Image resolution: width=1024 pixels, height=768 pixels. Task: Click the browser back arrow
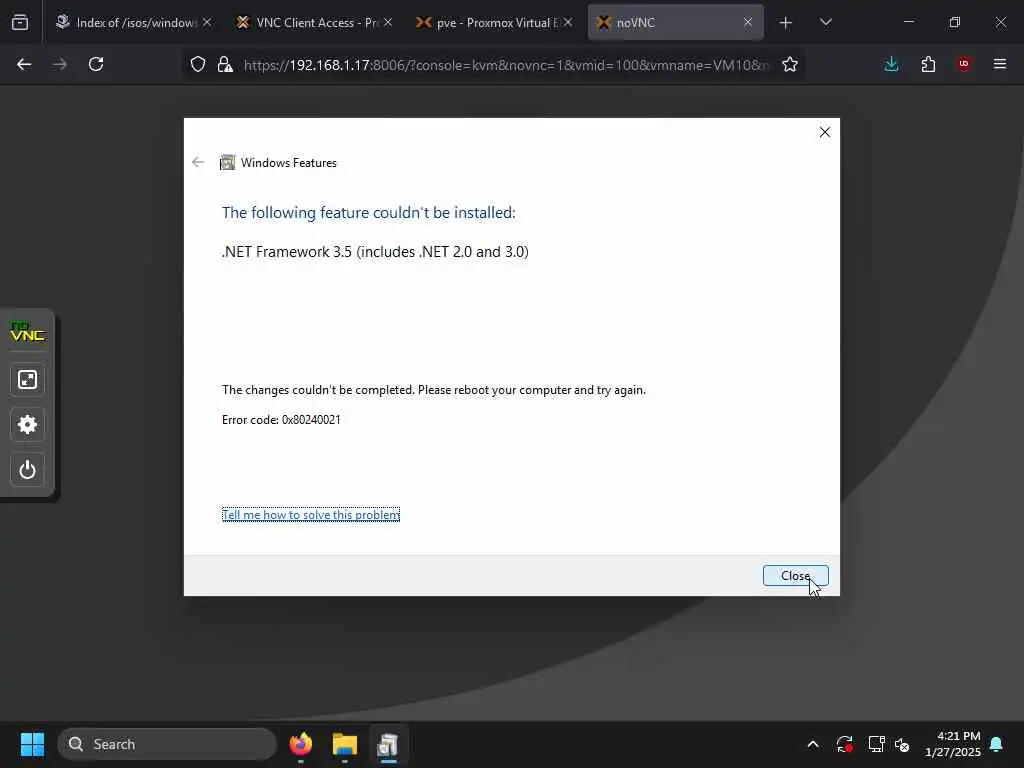pyautogui.click(x=24, y=64)
